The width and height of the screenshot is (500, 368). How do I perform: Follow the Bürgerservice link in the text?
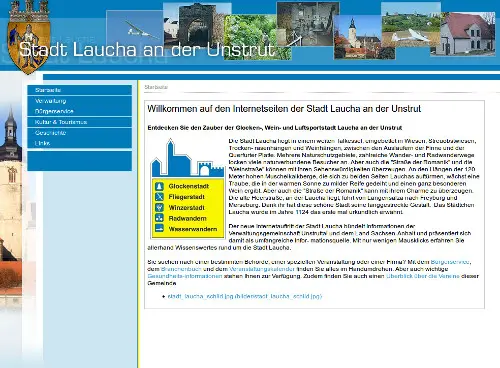point(450,262)
